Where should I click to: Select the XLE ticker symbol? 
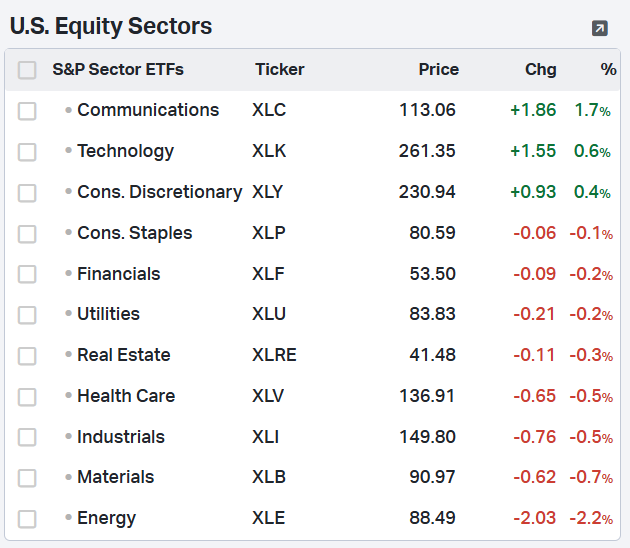pyautogui.click(x=269, y=518)
